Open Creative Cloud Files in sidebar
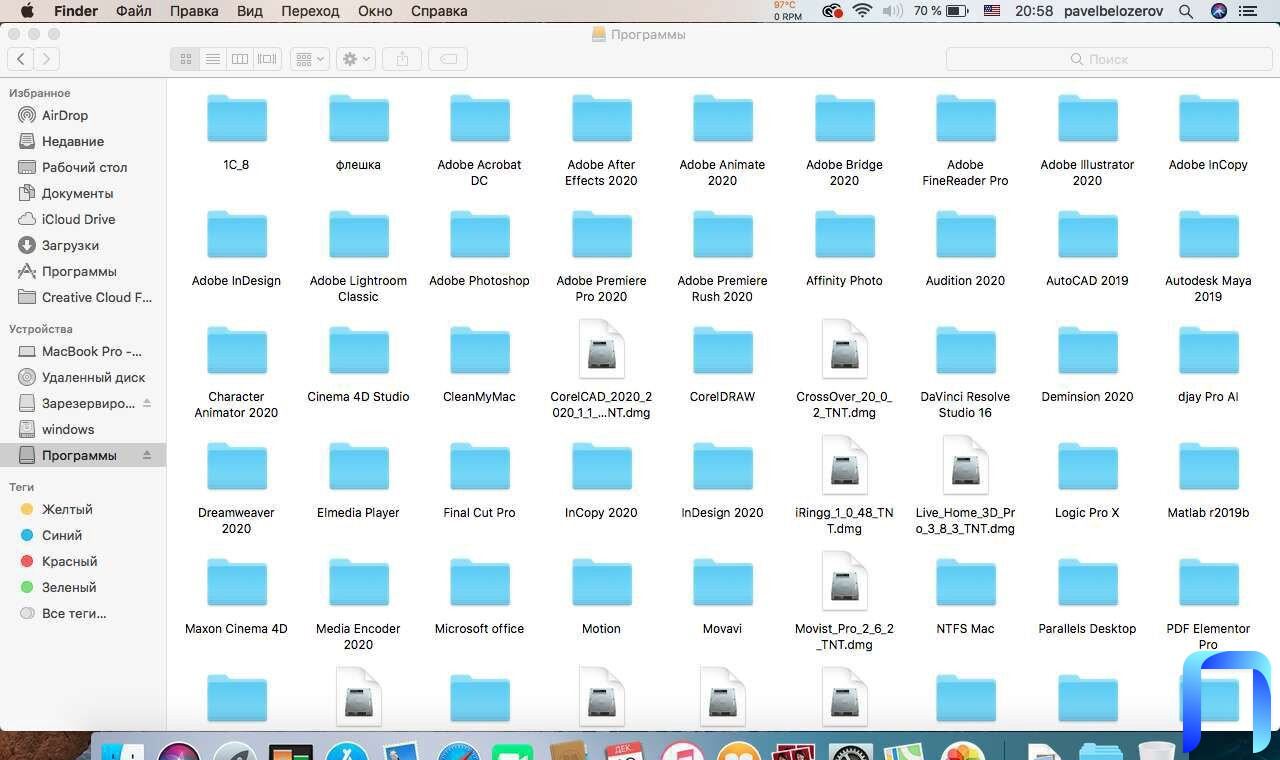1280x760 pixels. point(83,297)
